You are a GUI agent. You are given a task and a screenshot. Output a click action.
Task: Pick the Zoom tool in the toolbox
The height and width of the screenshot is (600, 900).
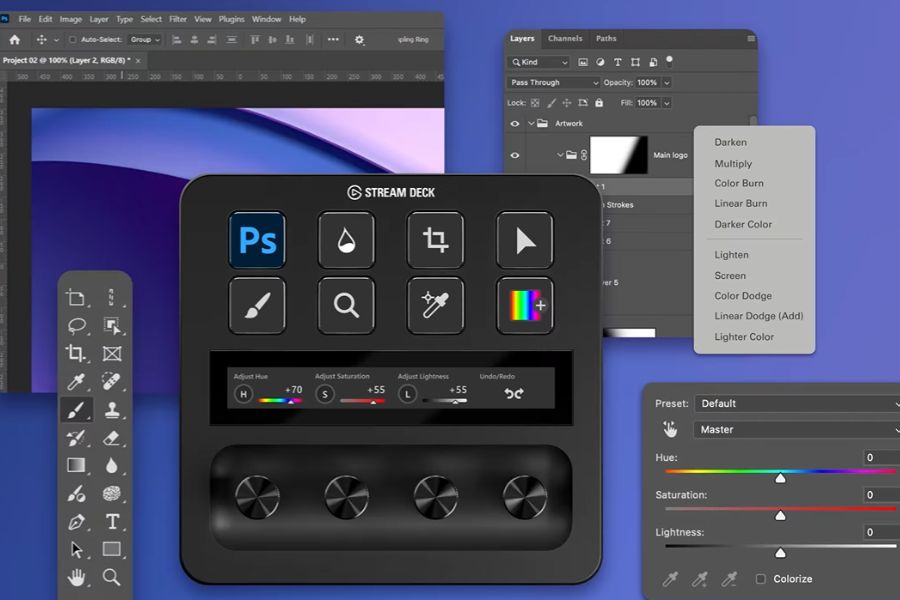[111, 577]
